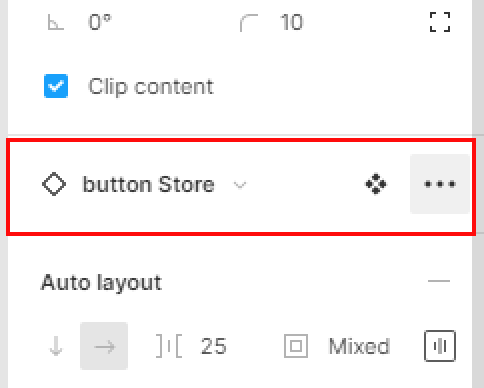Click the component diamond icon beside button Store

pos(54,184)
